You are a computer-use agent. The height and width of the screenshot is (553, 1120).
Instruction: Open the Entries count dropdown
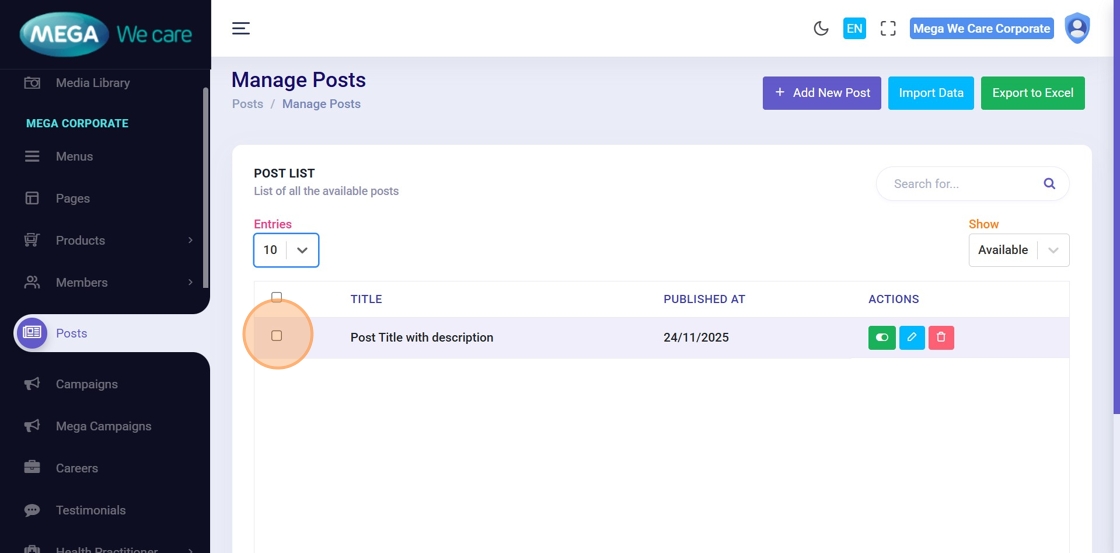pyautogui.click(x=286, y=250)
